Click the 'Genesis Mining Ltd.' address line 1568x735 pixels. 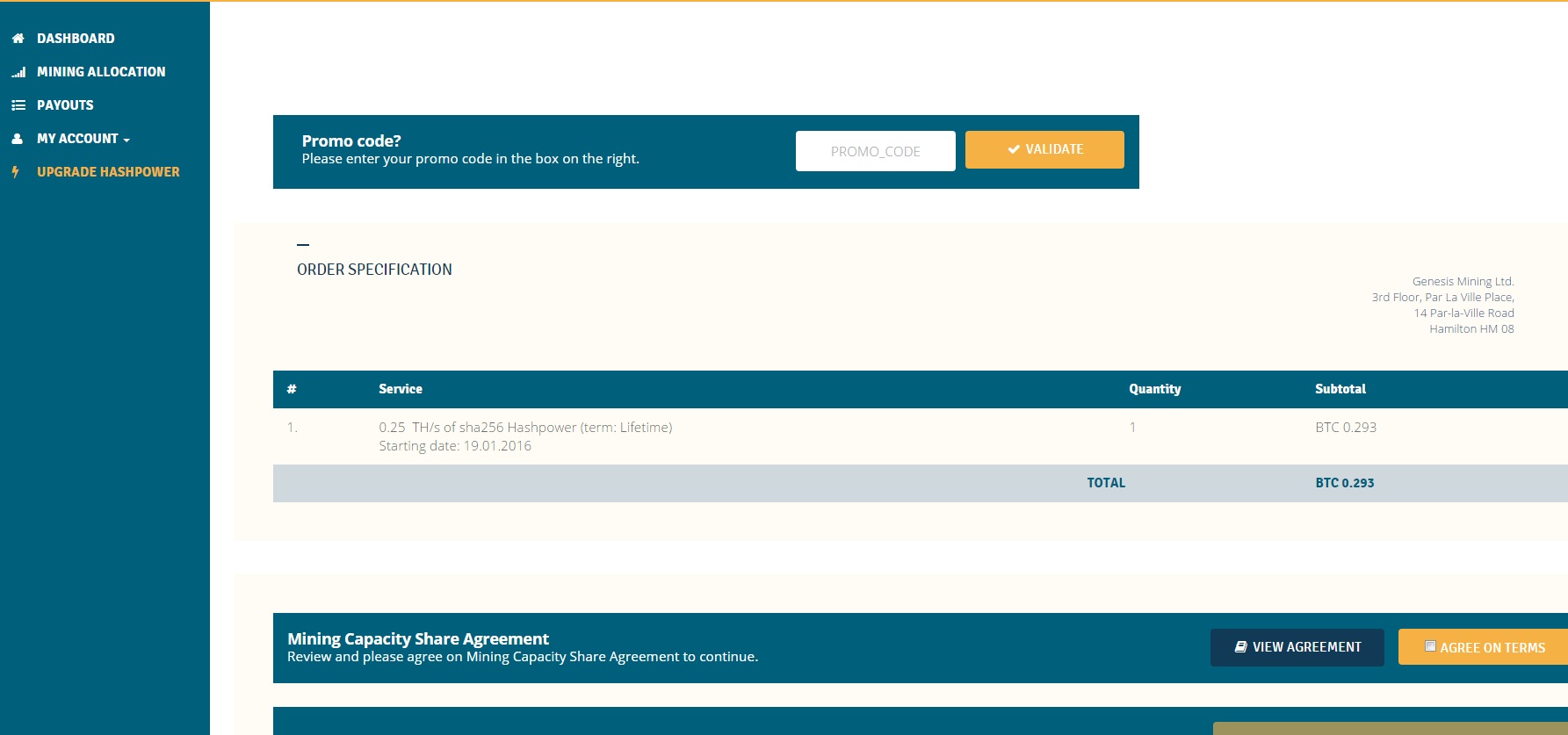pos(1463,282)
